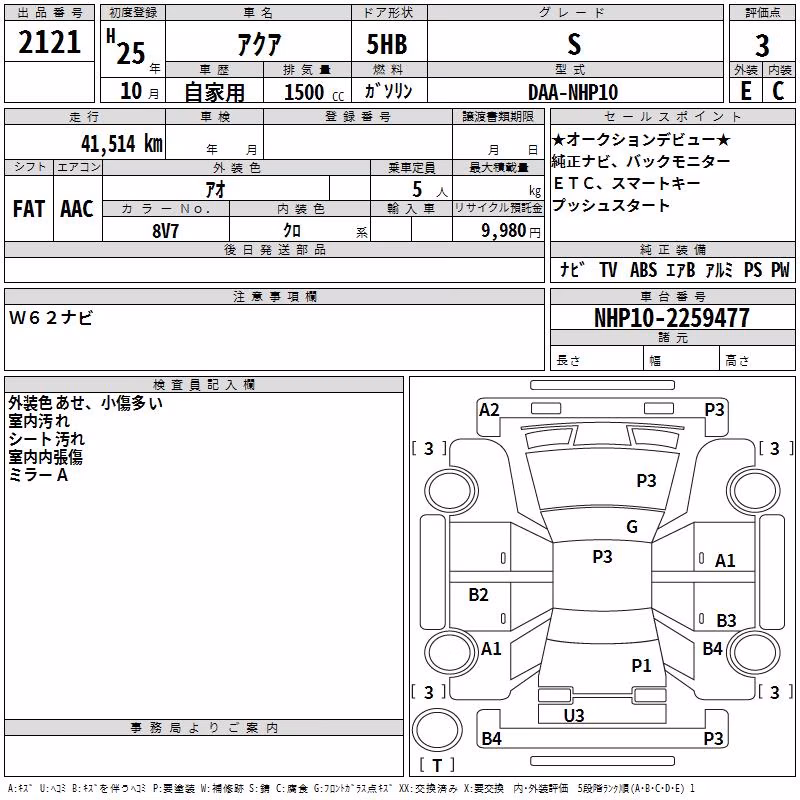Select the shift type FAT
The width and height of the screenshot is (800, 800).
29,209
